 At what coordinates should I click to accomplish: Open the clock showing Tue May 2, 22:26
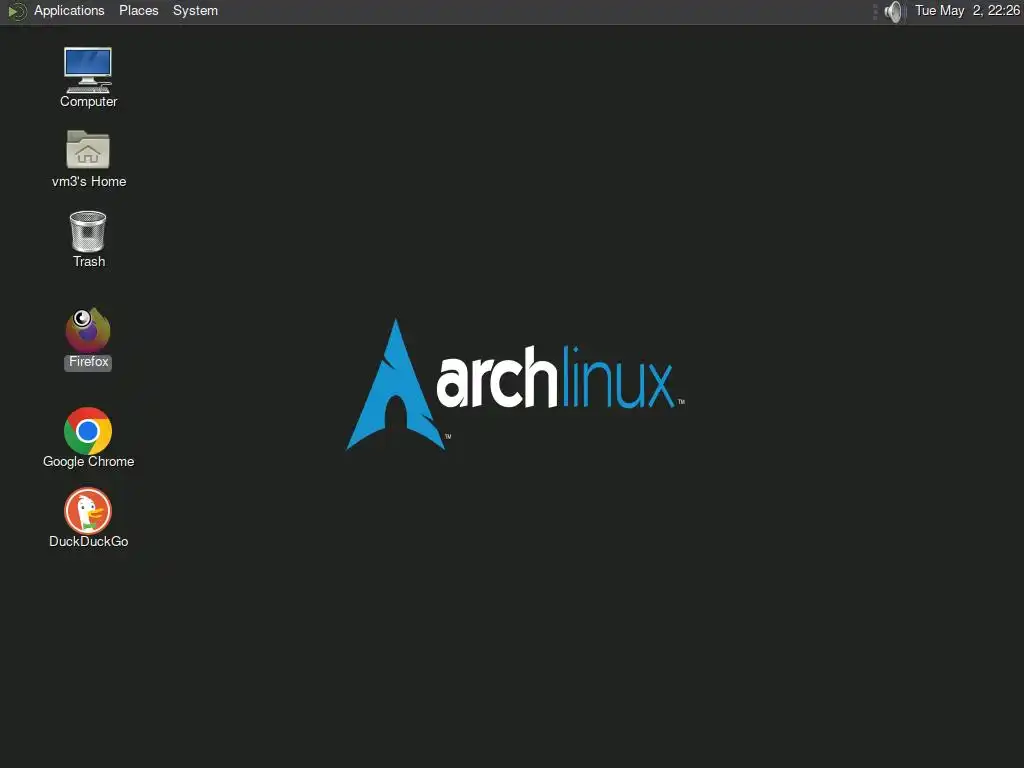point(967,11)
